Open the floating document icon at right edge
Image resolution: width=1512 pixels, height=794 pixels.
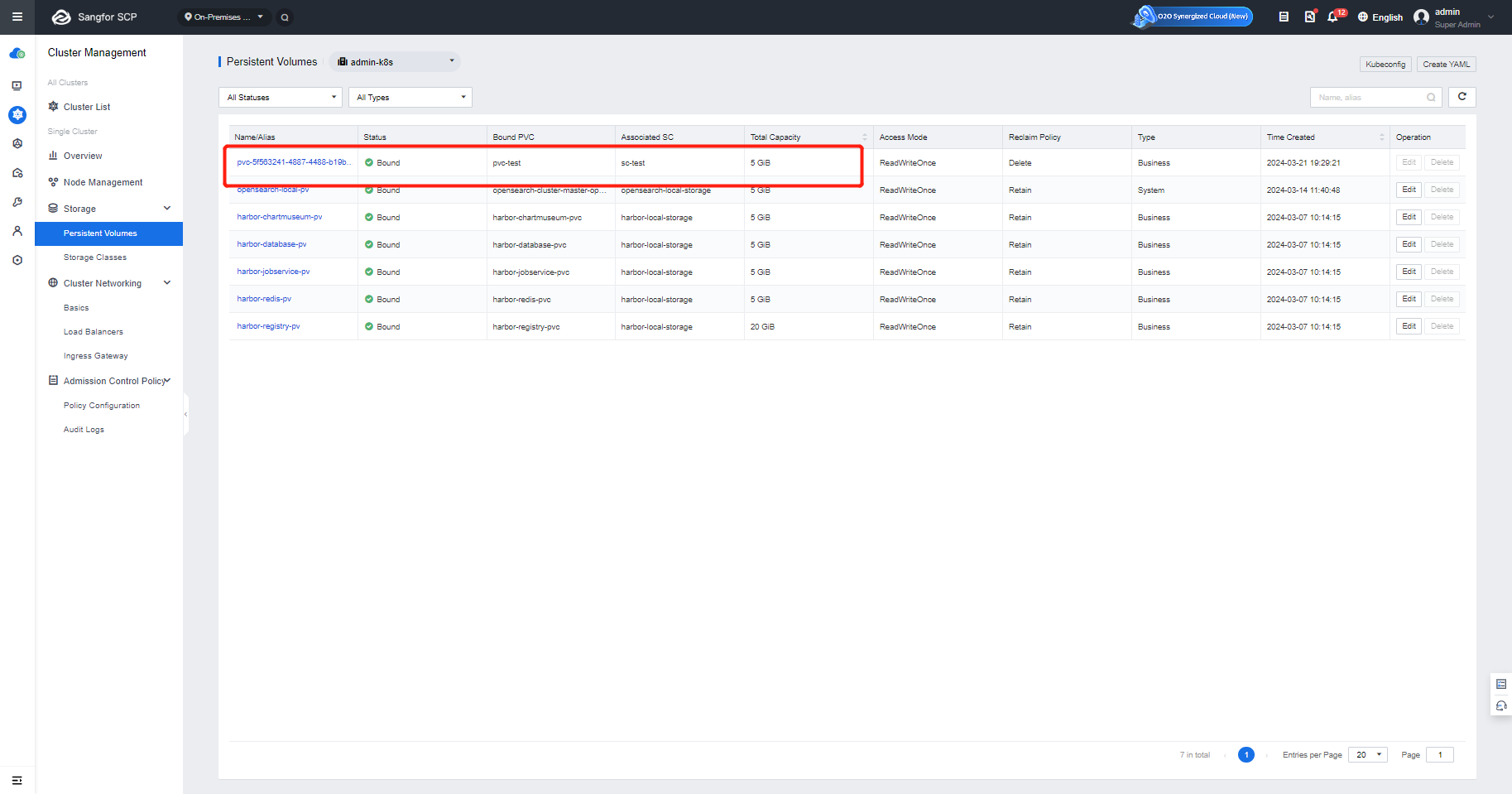click(x=1501, y=684)
